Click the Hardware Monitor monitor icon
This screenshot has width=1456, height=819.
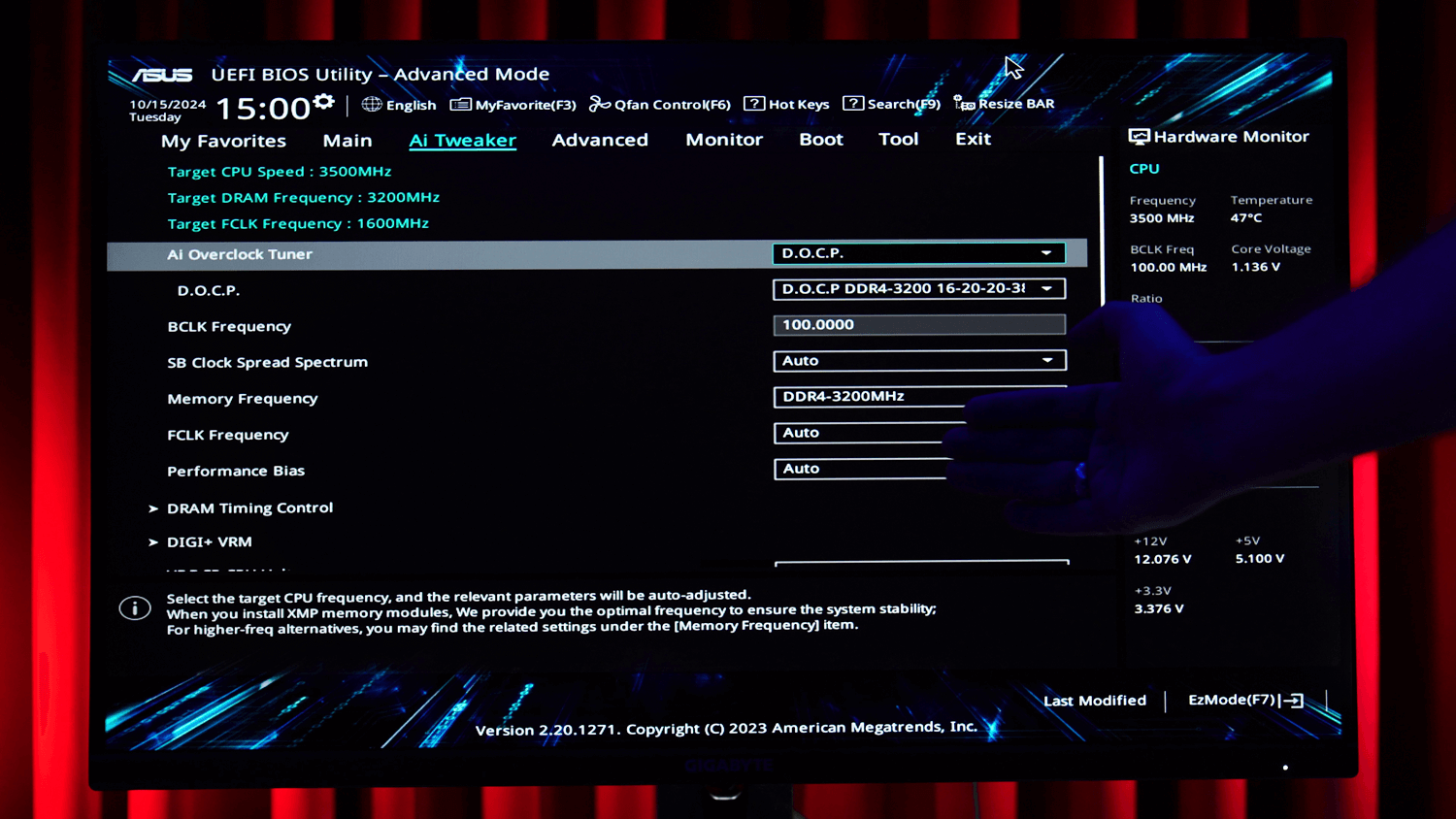click(1139, 137)
